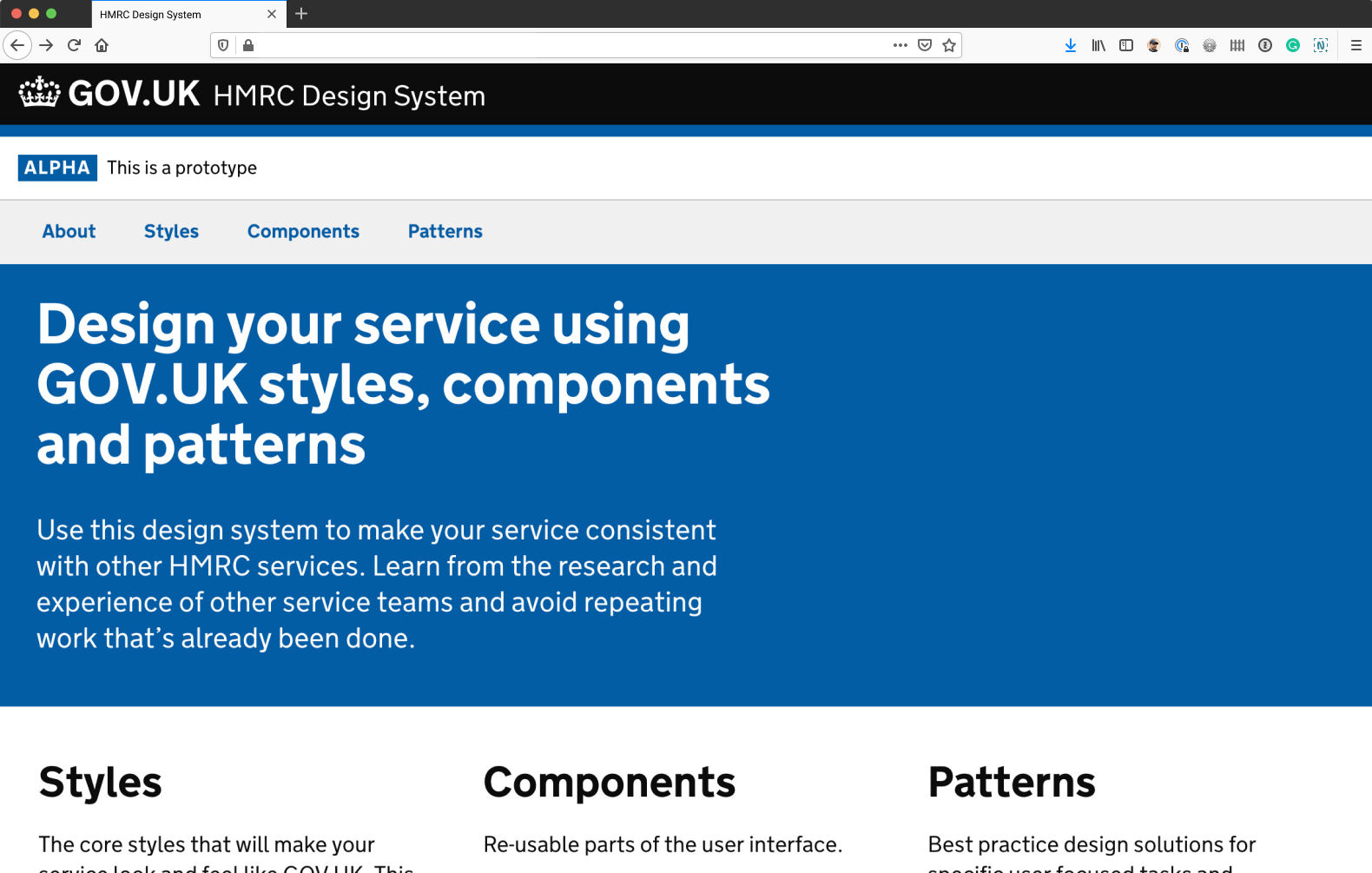Click the HMRC Design System header title
This screenshot has height=873, width=1372.
coord(349,96)
